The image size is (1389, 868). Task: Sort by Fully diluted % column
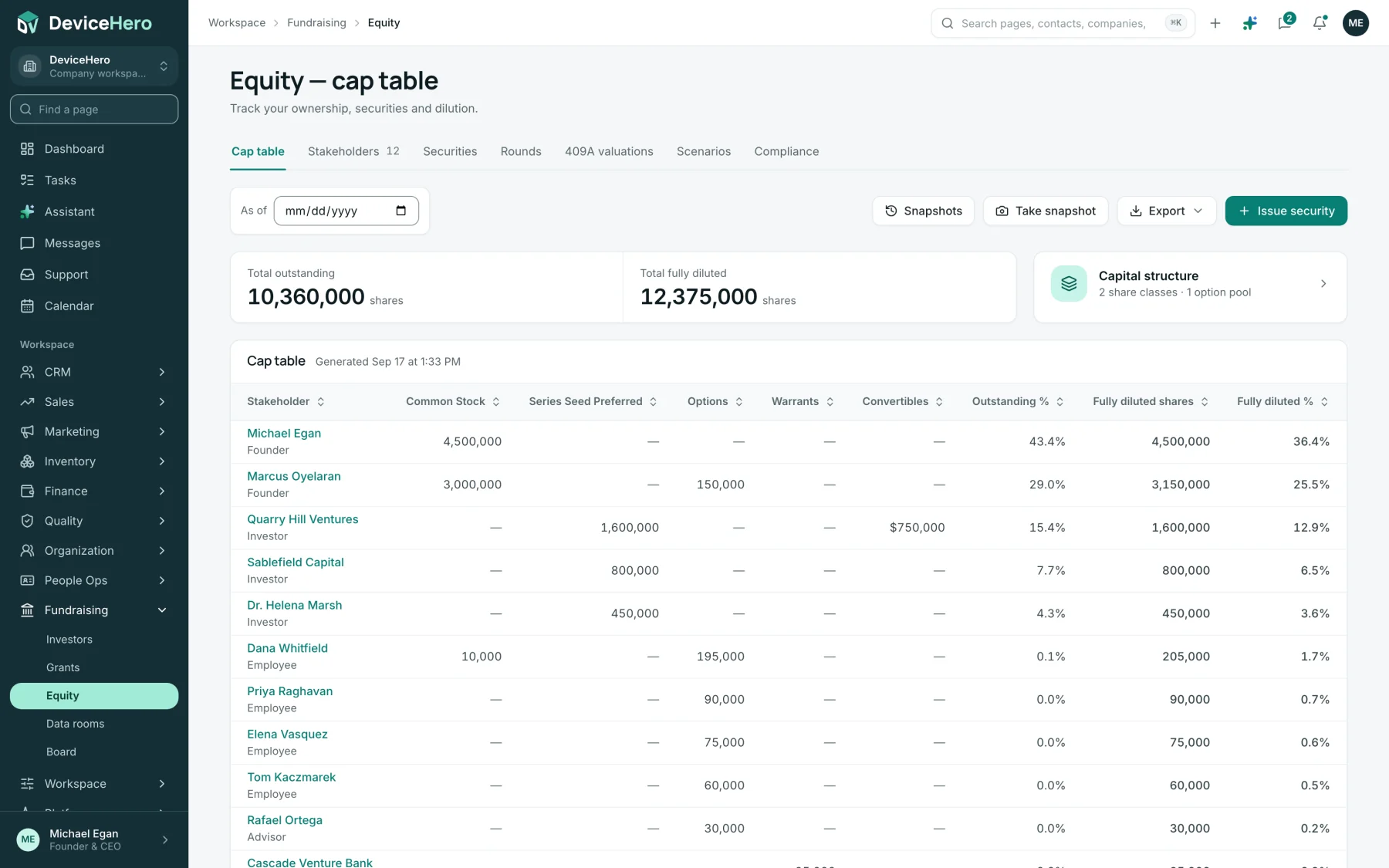click(x=1283, y=401)
